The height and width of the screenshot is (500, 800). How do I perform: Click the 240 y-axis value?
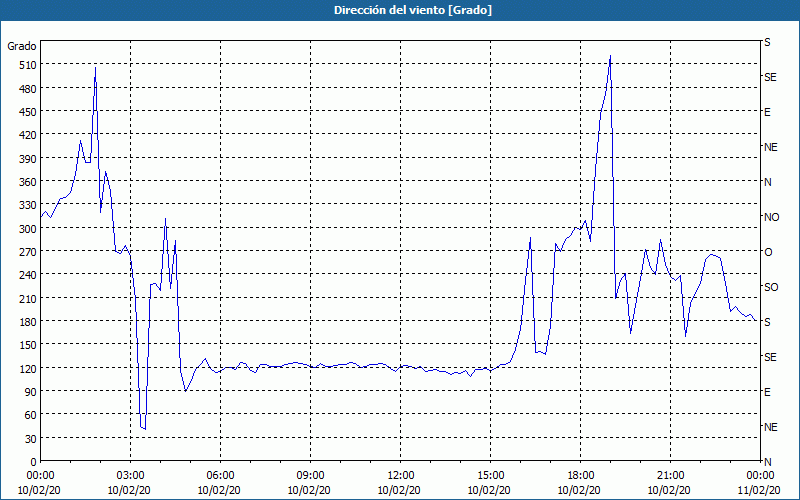[28, 275]
